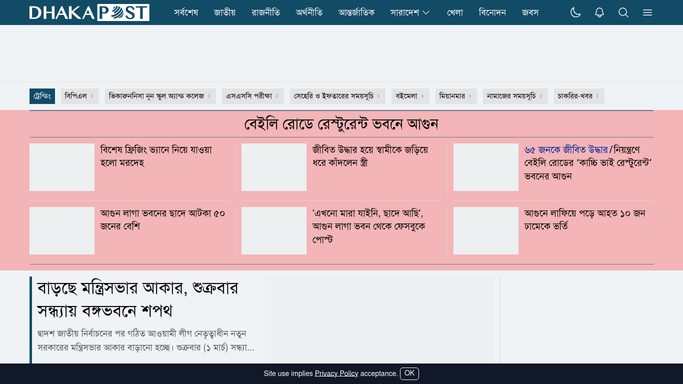Open জীবিত উদ্ধার হয়ে স্বামীকে জড়িয়ে article
This screenshot has width=683, height=384.
pyautogui.click(x=370, y=156)
